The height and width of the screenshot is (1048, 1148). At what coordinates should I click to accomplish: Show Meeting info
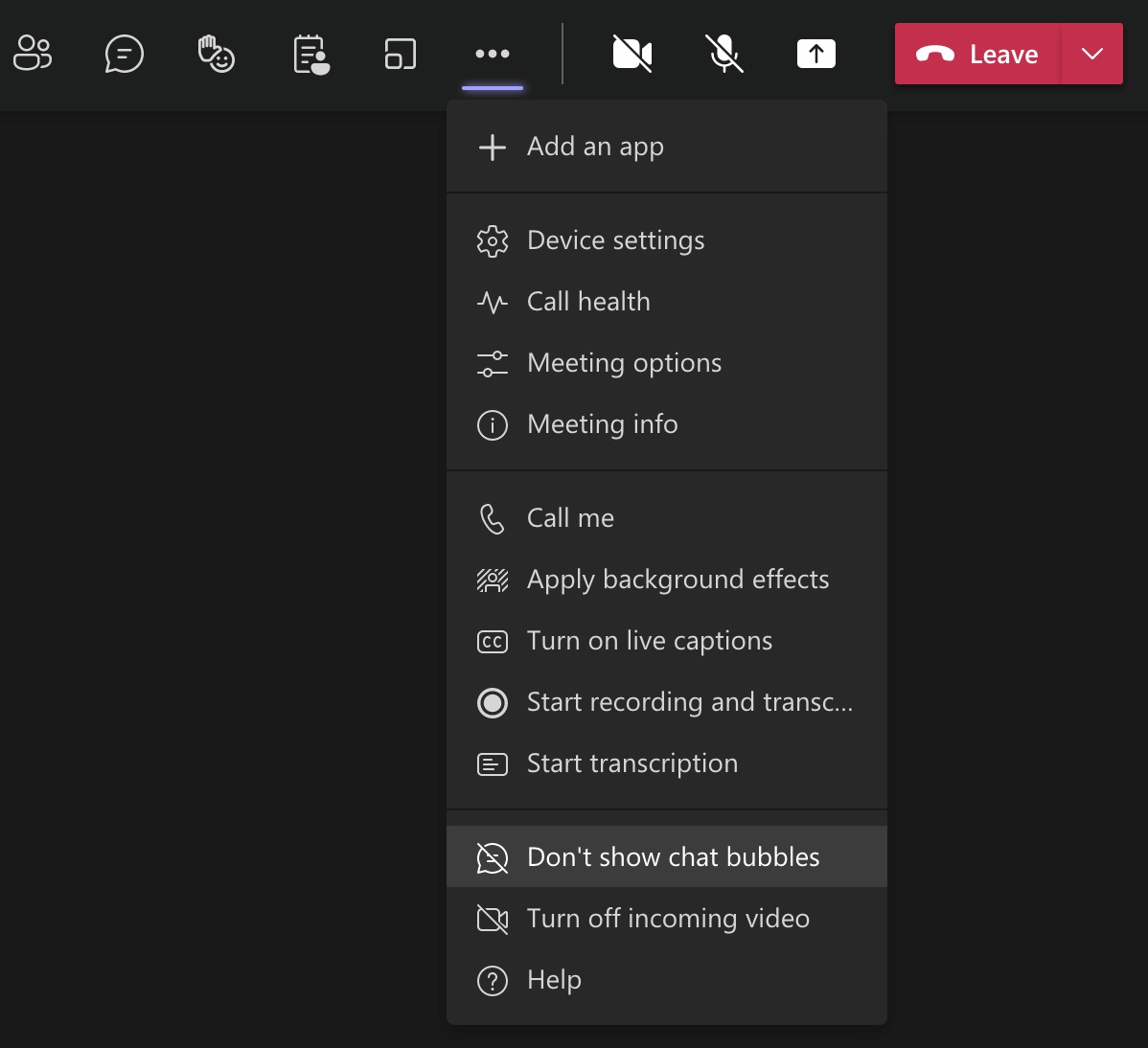667,424
